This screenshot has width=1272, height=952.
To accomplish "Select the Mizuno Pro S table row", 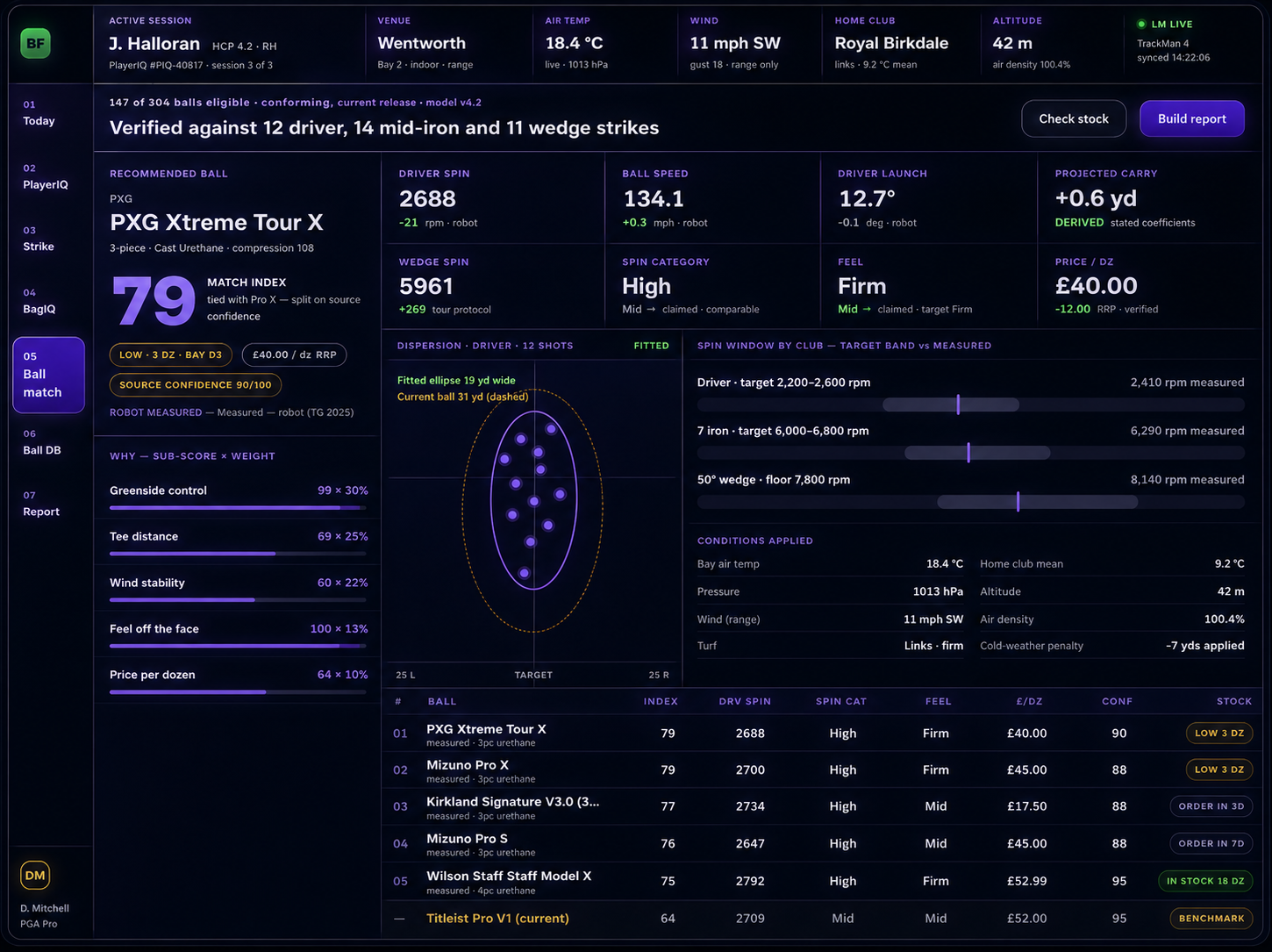I will 822,843.
